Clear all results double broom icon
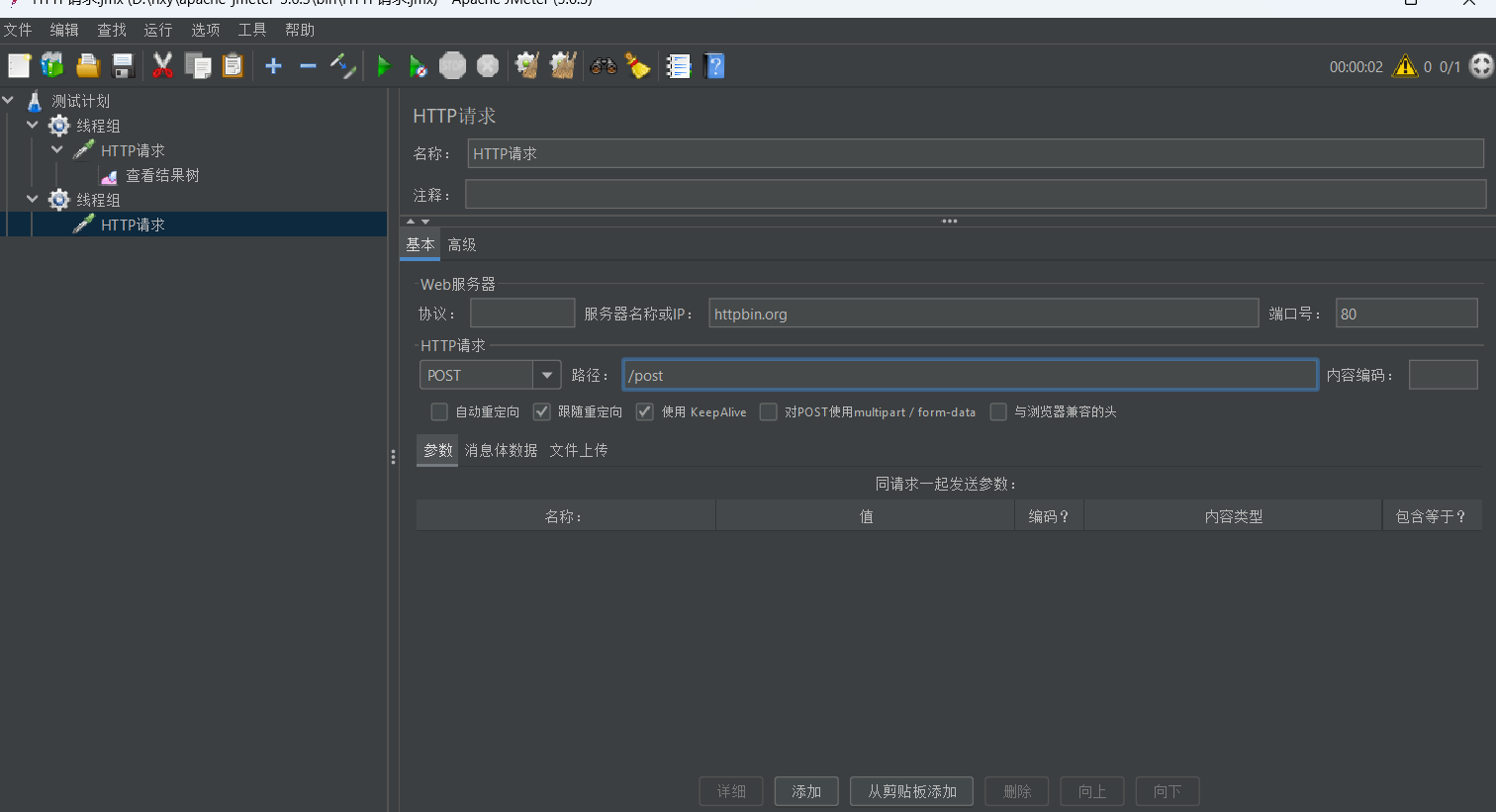 click(563, 66)
